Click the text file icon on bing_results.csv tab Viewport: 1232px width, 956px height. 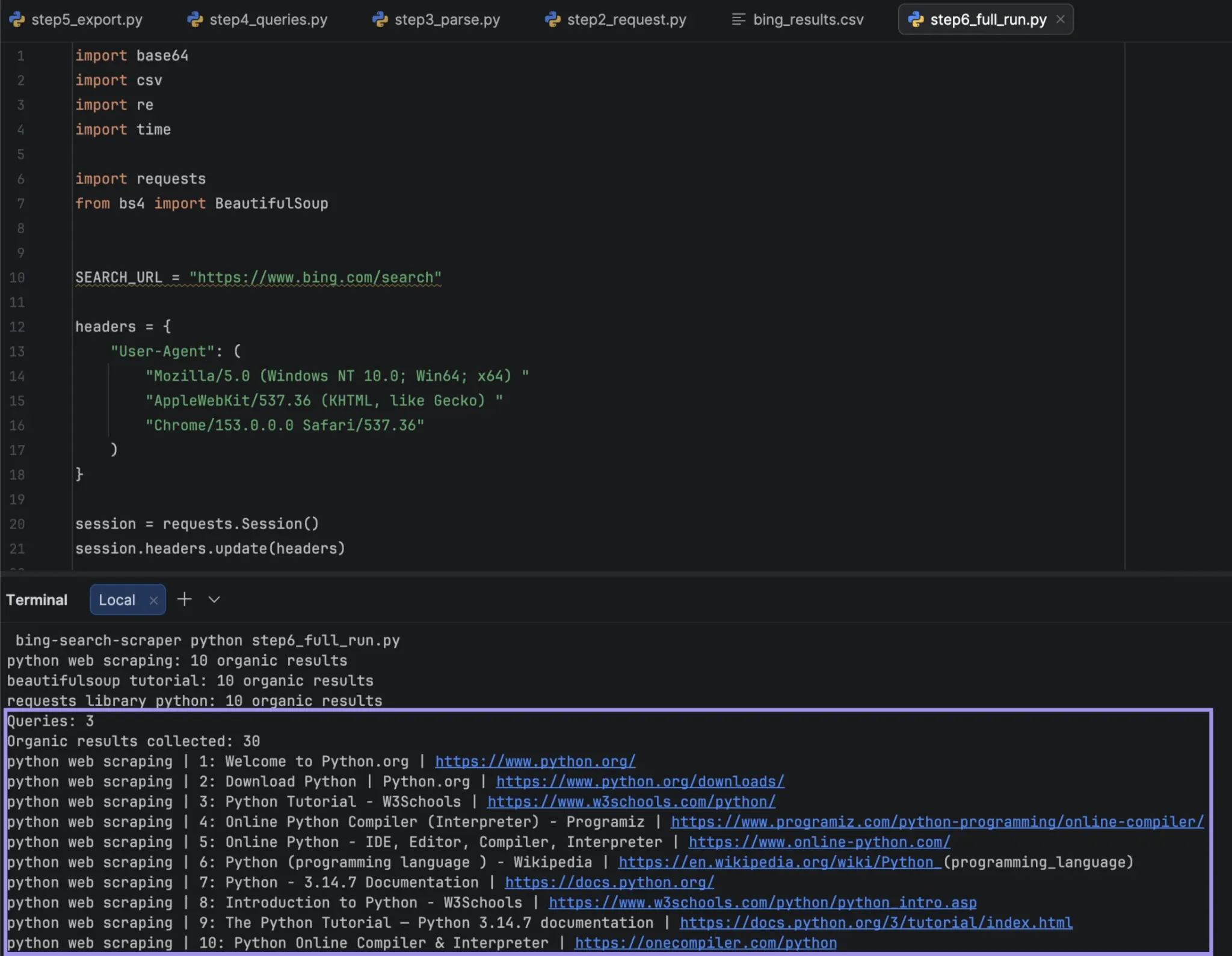pyautogui.click(x=738, y=19)
